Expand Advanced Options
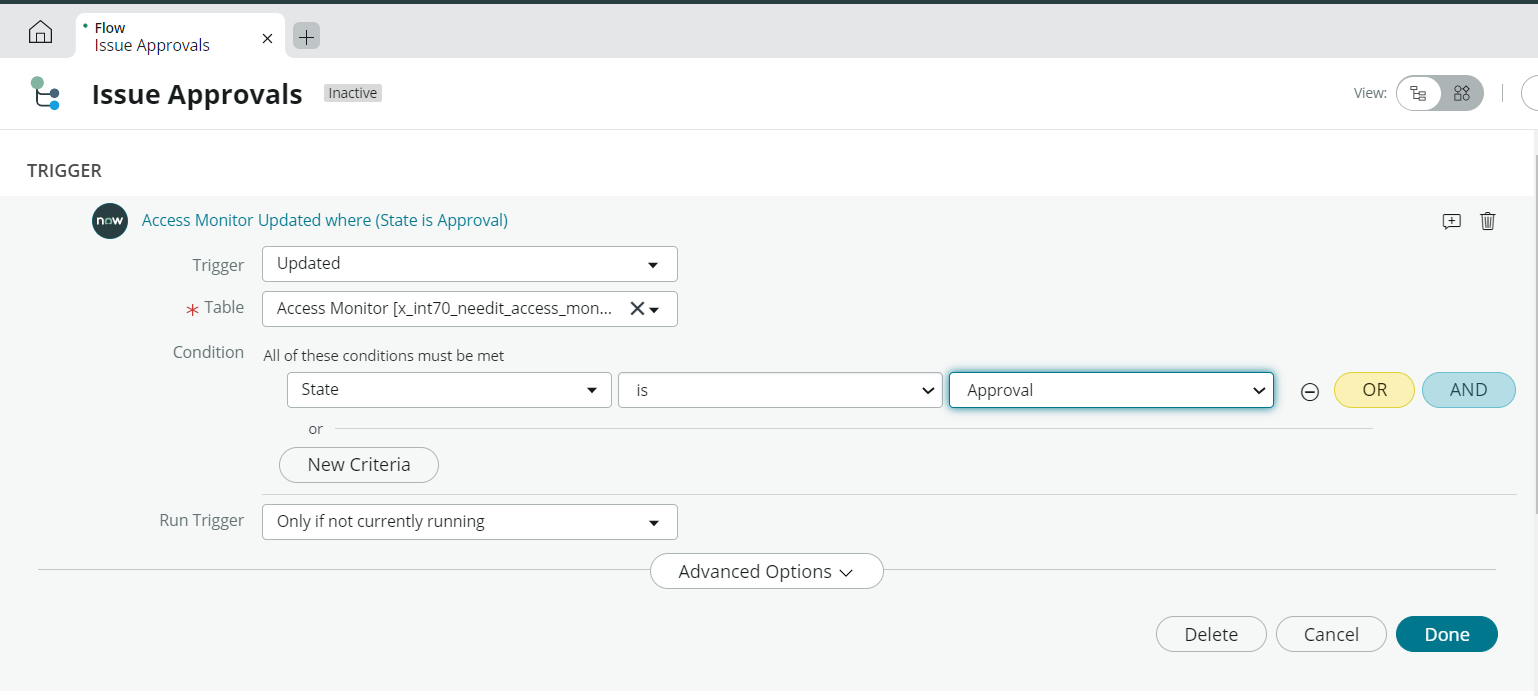1538x696 pixels. point(766,571)
